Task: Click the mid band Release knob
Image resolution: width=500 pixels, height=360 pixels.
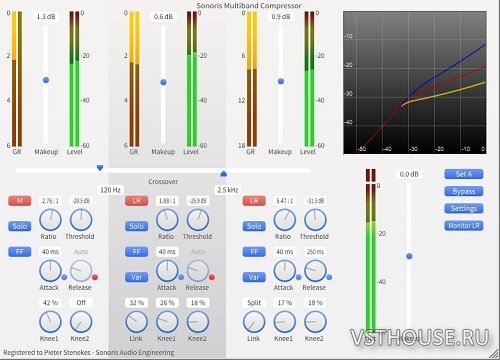Action: [198, 271]
